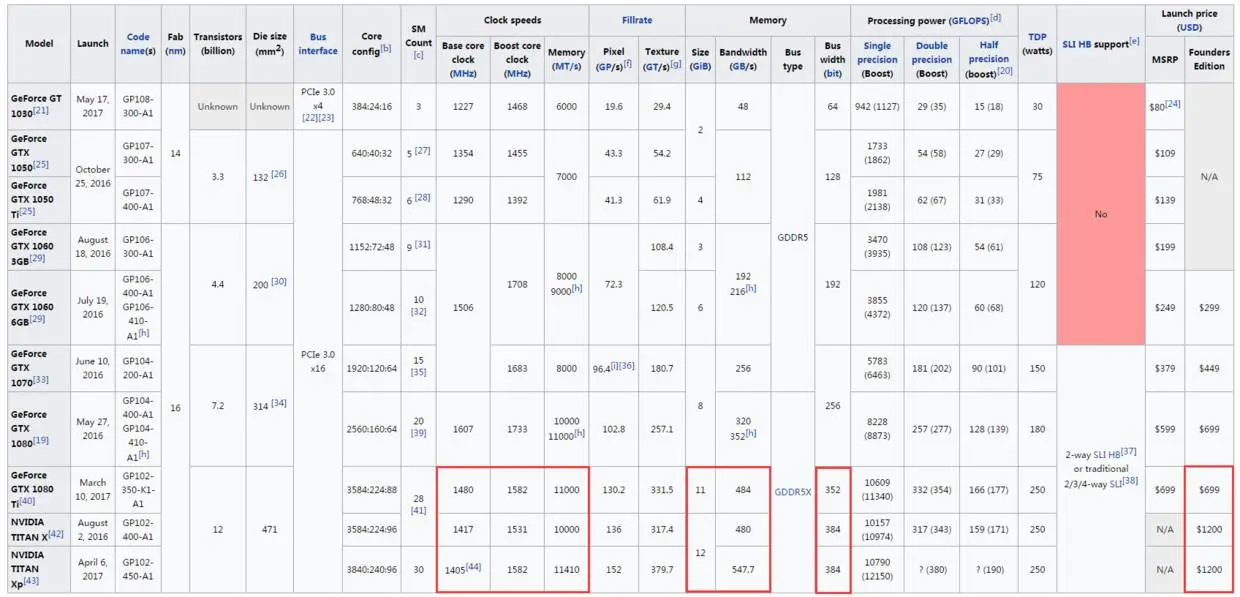Screen dimensions: 1240x597
Task: Open the GiB unit link under Size
Action: pyautogui.click(x=700, y=66)
